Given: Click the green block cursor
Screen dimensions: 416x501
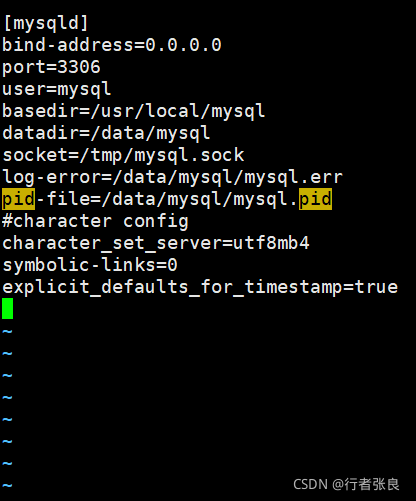Looking at the screenshot, I should pos(7,309).
